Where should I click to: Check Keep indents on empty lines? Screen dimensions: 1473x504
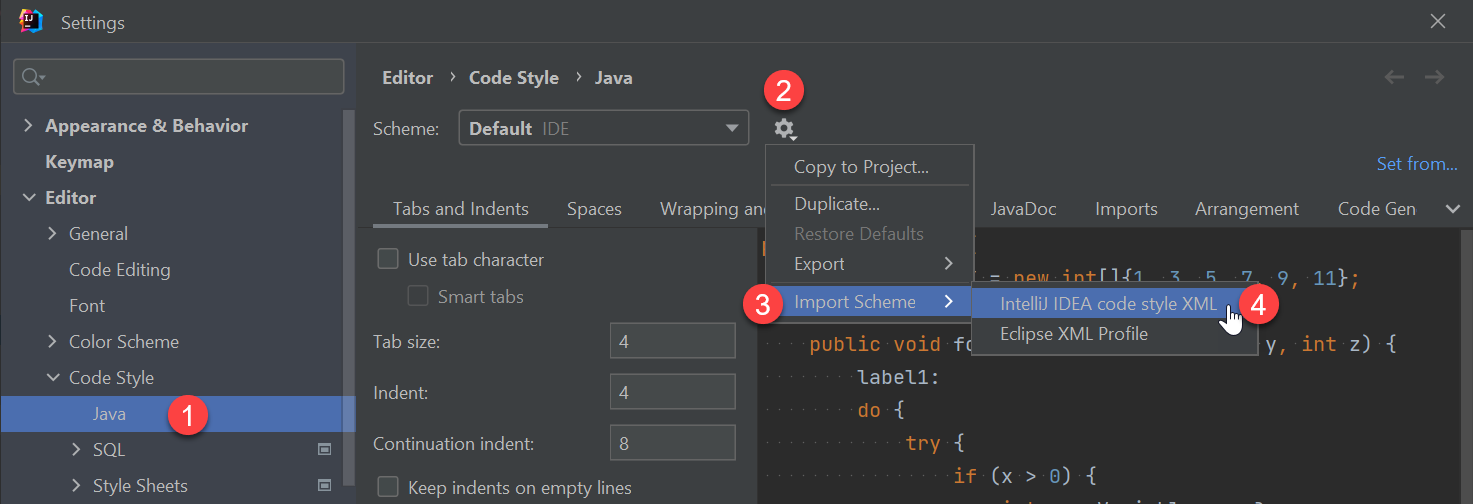387,488
